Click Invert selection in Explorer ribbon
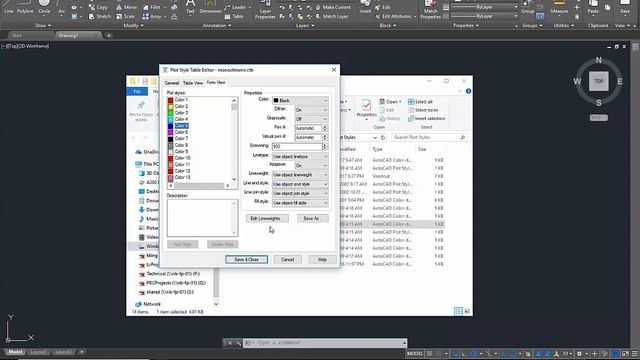 (426, 118)
